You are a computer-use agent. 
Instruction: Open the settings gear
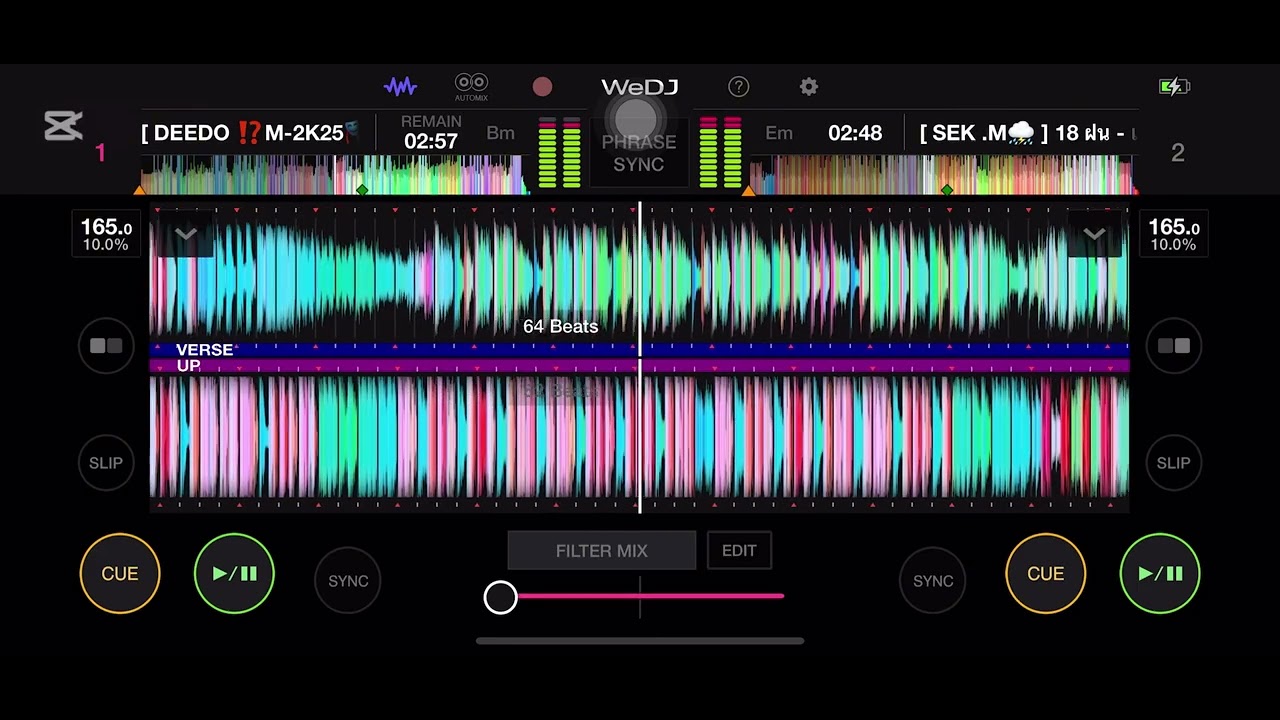(809, 87)
